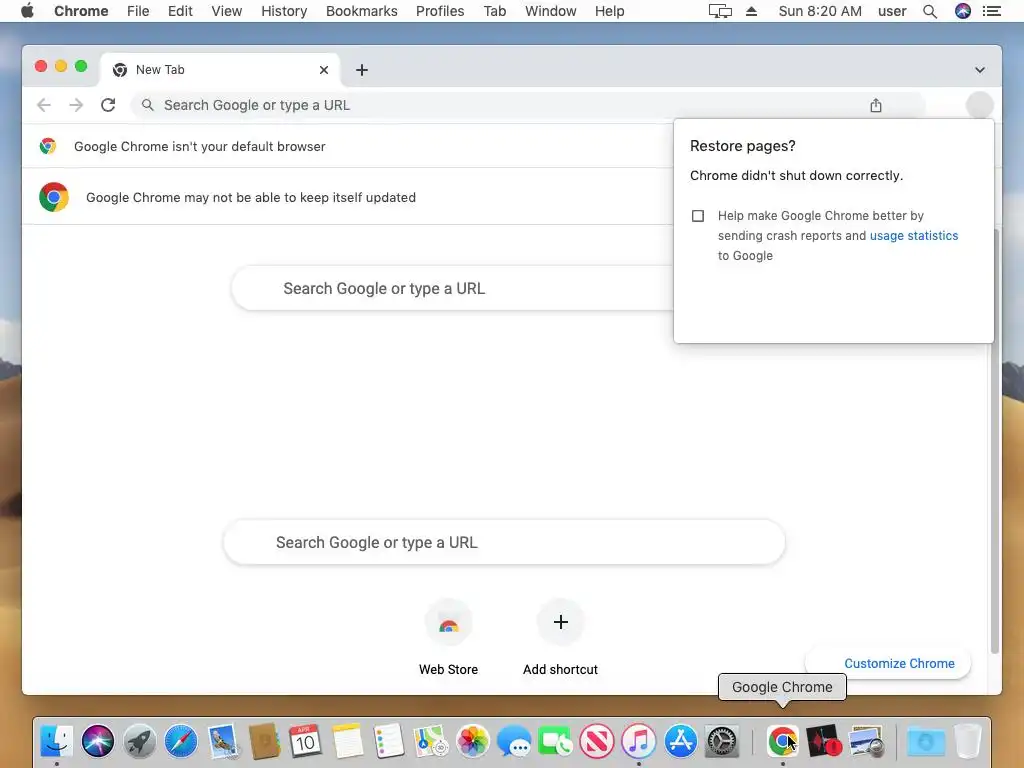Open the History menu

pyautogui.click(x=284, y=11)
